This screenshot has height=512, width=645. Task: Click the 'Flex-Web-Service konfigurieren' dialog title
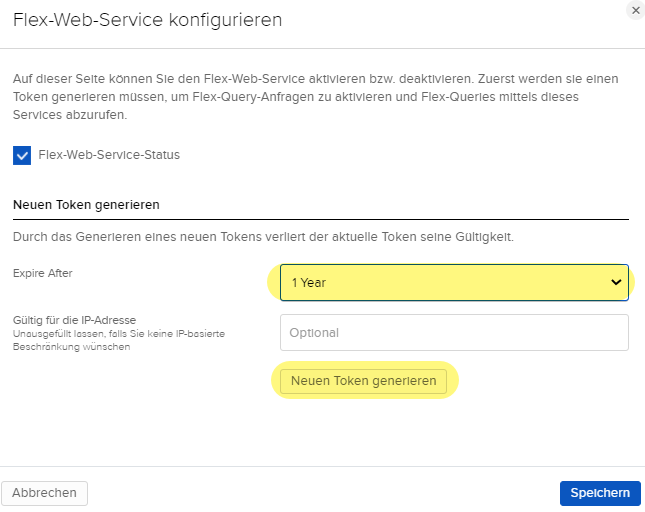pos(147,20)
